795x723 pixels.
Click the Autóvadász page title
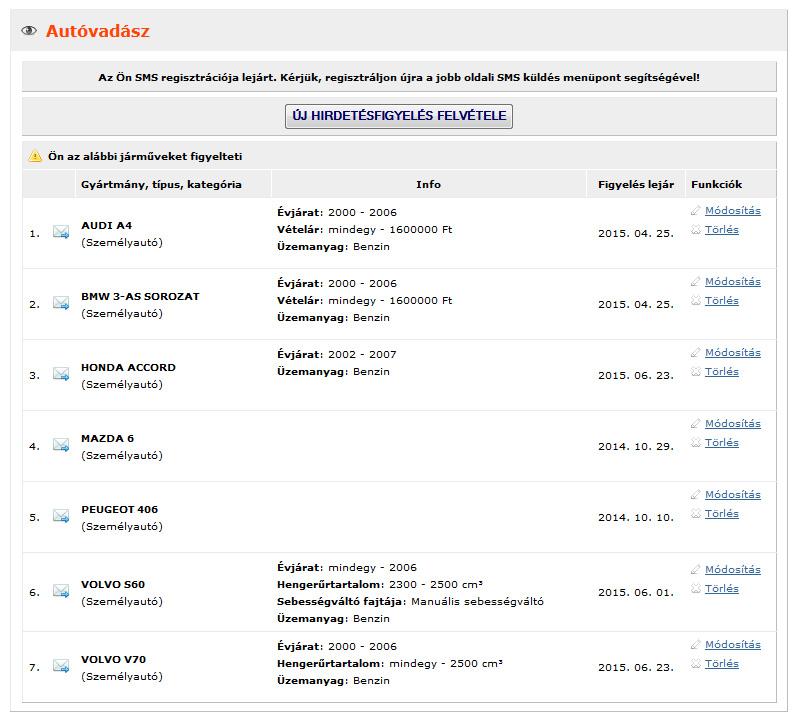pos(98,31)
